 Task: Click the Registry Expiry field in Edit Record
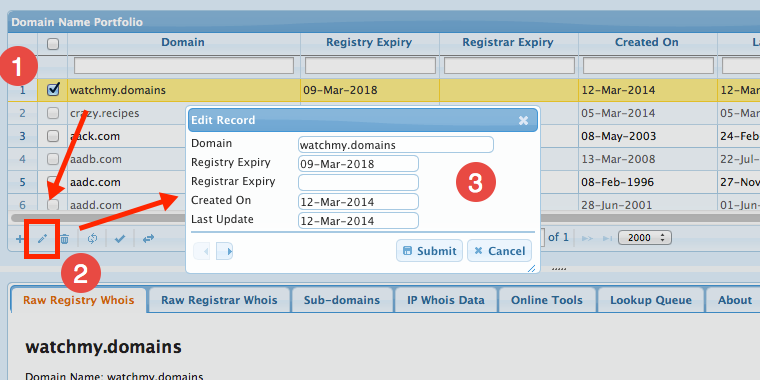[358, 163]
